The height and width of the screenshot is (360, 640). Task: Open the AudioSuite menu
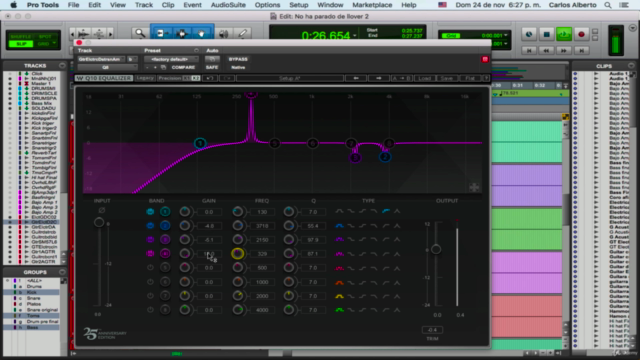click(x=228, y=5)
